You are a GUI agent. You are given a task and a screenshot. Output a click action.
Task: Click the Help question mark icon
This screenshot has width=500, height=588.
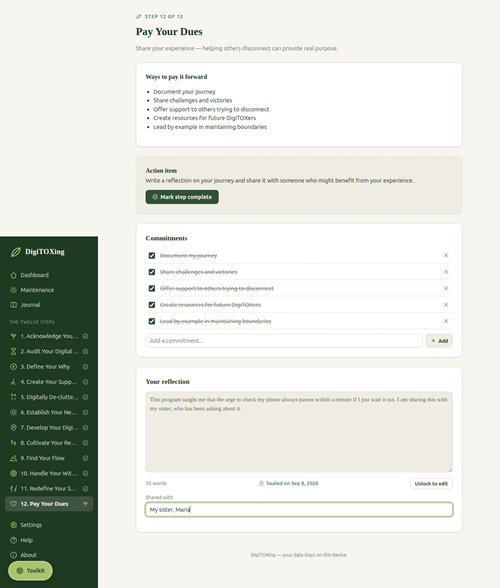tap(14, 540)
